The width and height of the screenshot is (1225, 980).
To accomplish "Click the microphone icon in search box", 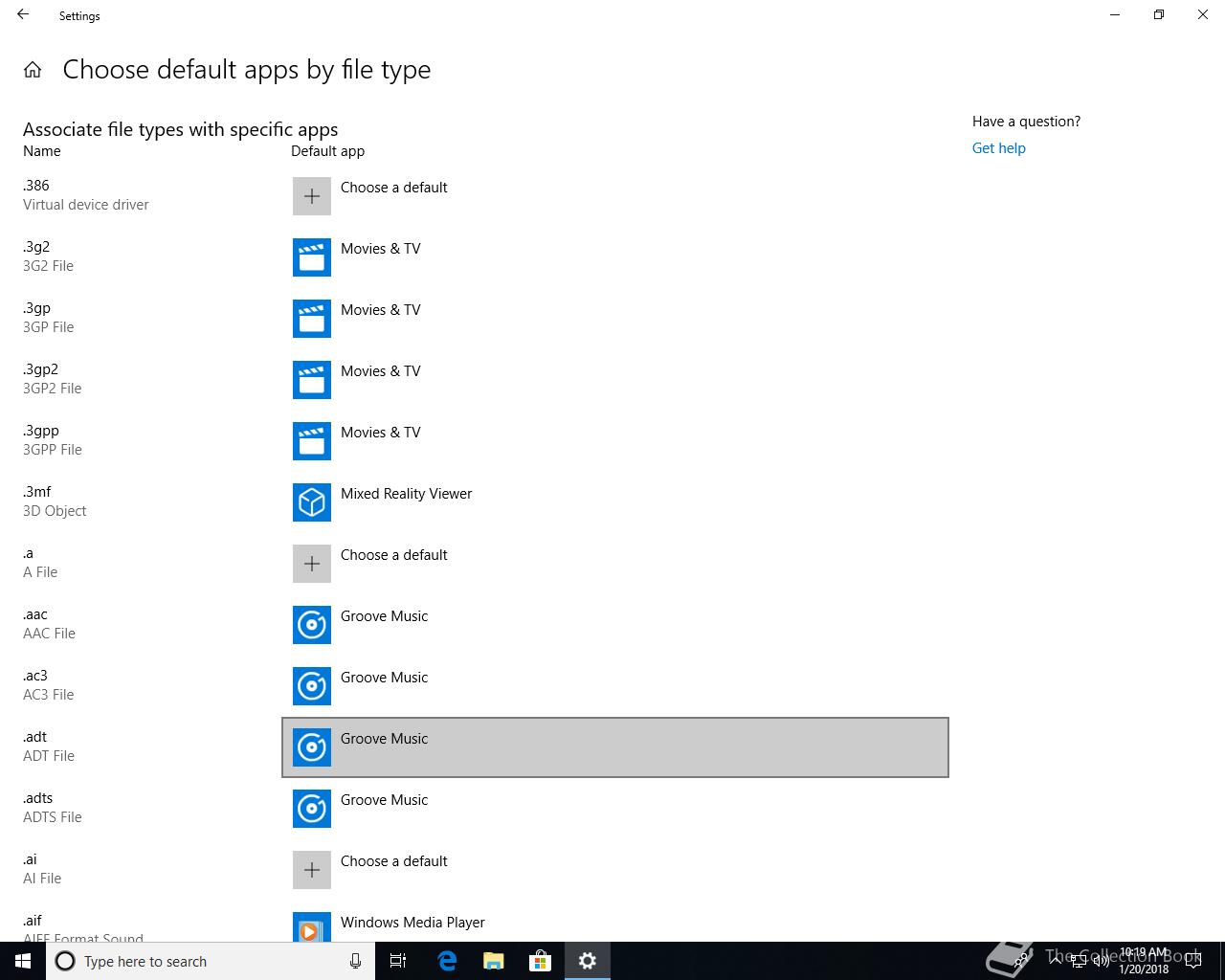I will [x=355, y=961].
